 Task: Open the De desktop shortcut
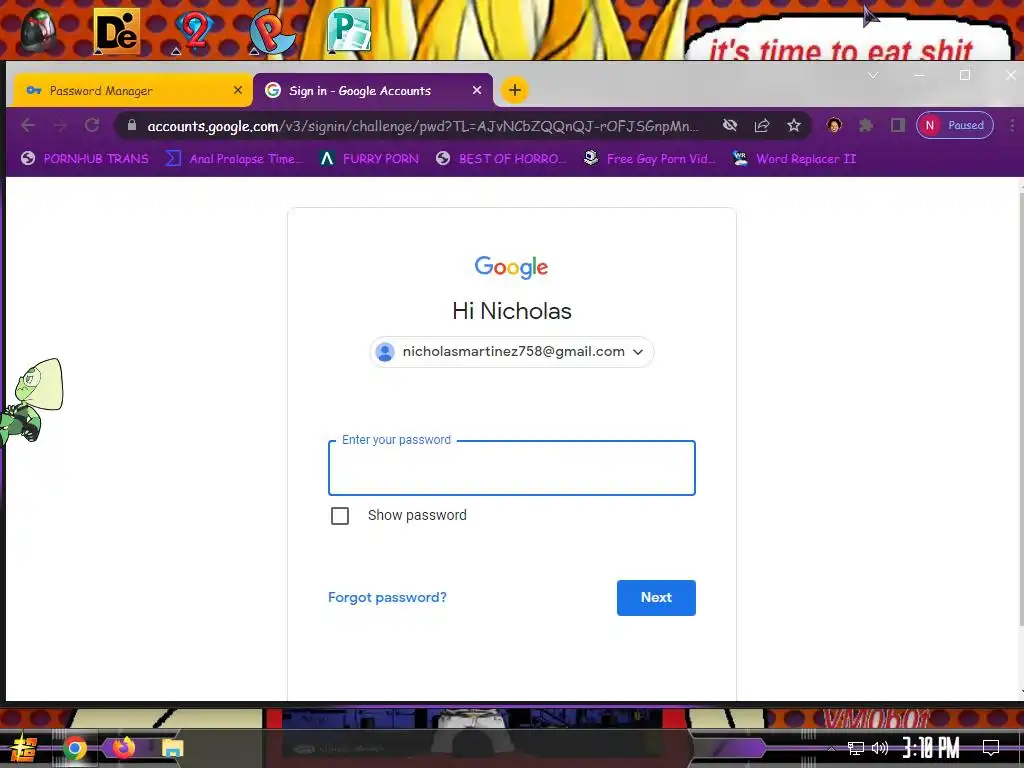(x=116, y=31)
